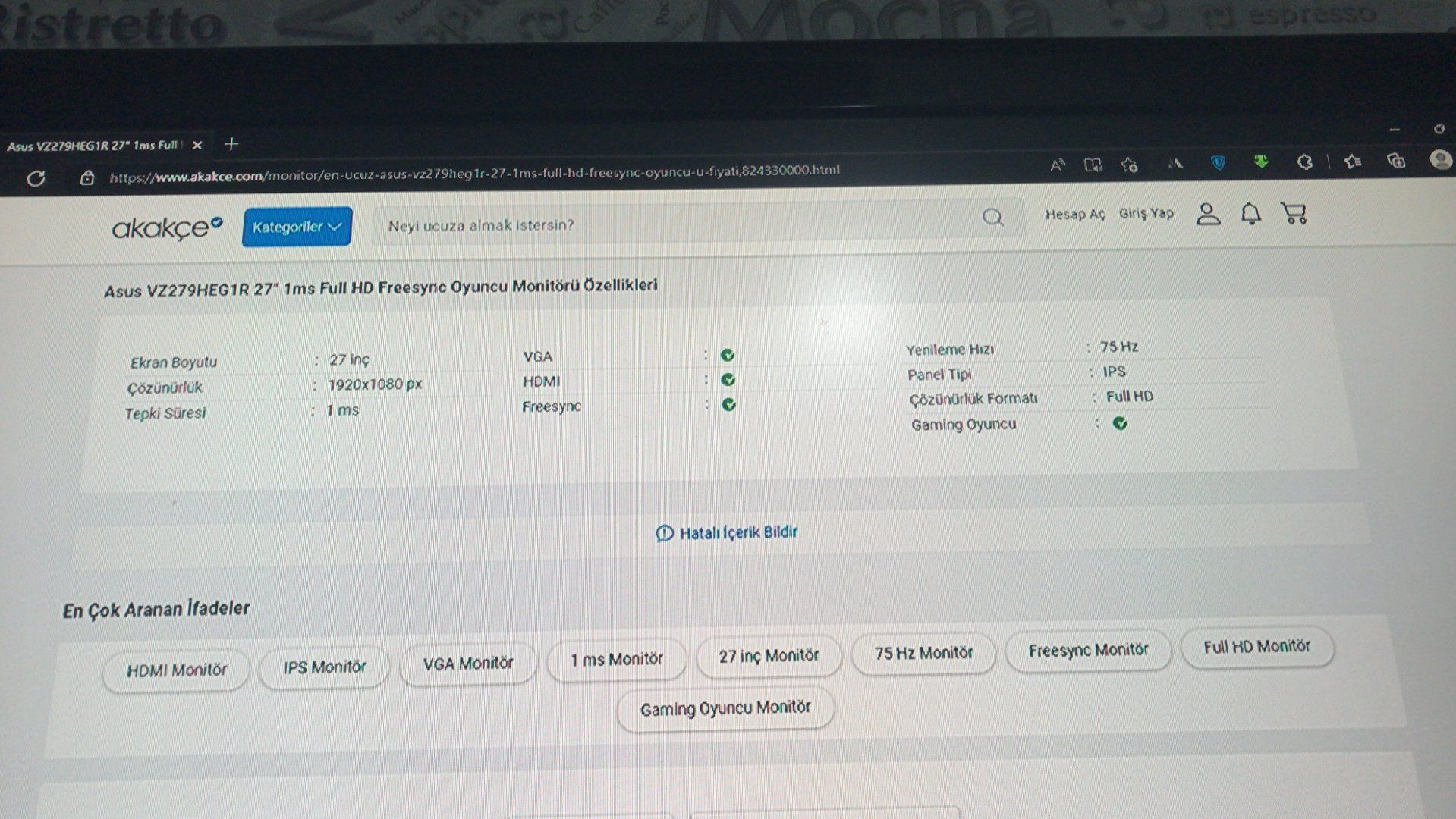Show the Favorites list in the toolbar
The image size is (1456, 819).
(x=1352, y=161)
